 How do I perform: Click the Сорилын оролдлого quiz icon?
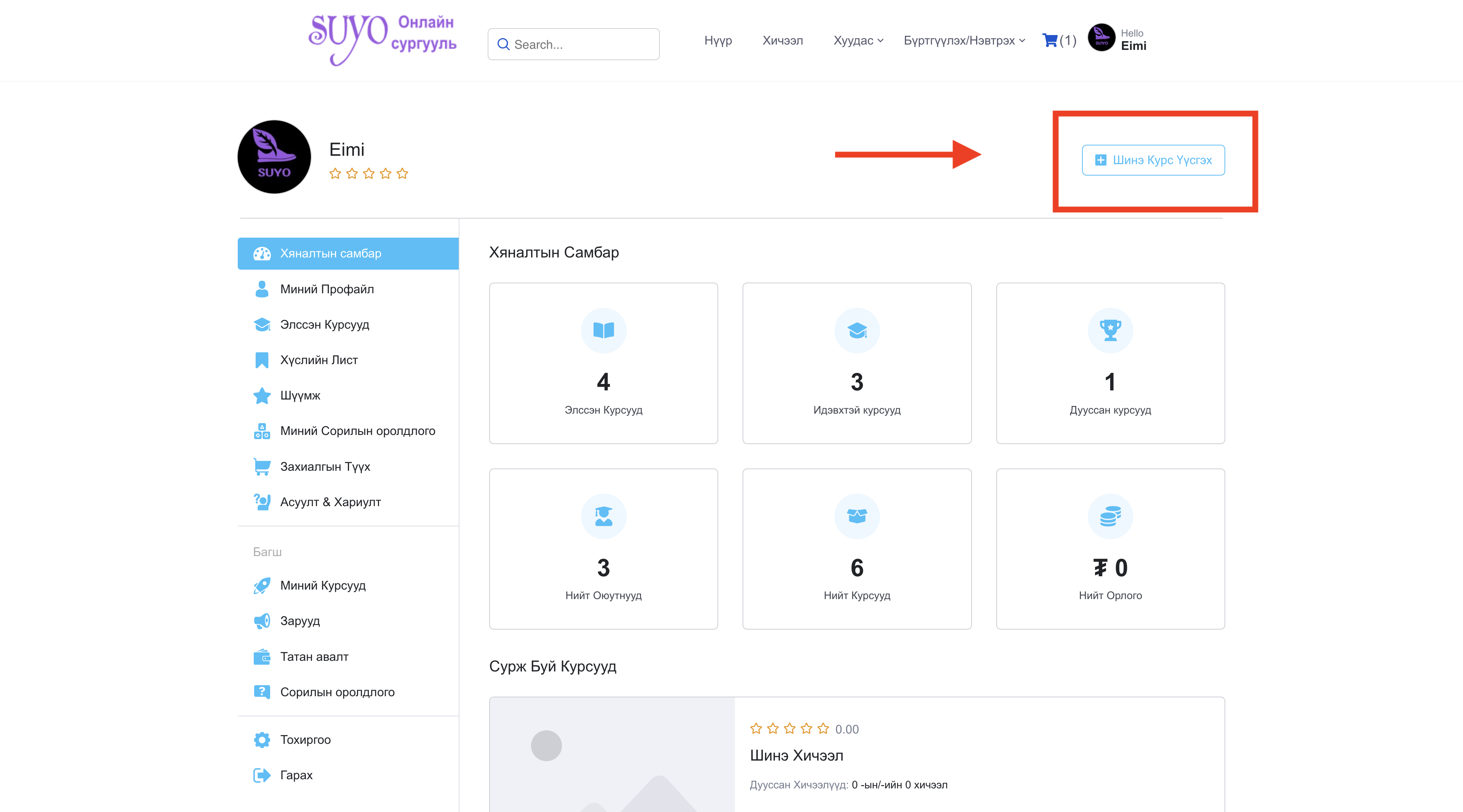coord(262,692)
